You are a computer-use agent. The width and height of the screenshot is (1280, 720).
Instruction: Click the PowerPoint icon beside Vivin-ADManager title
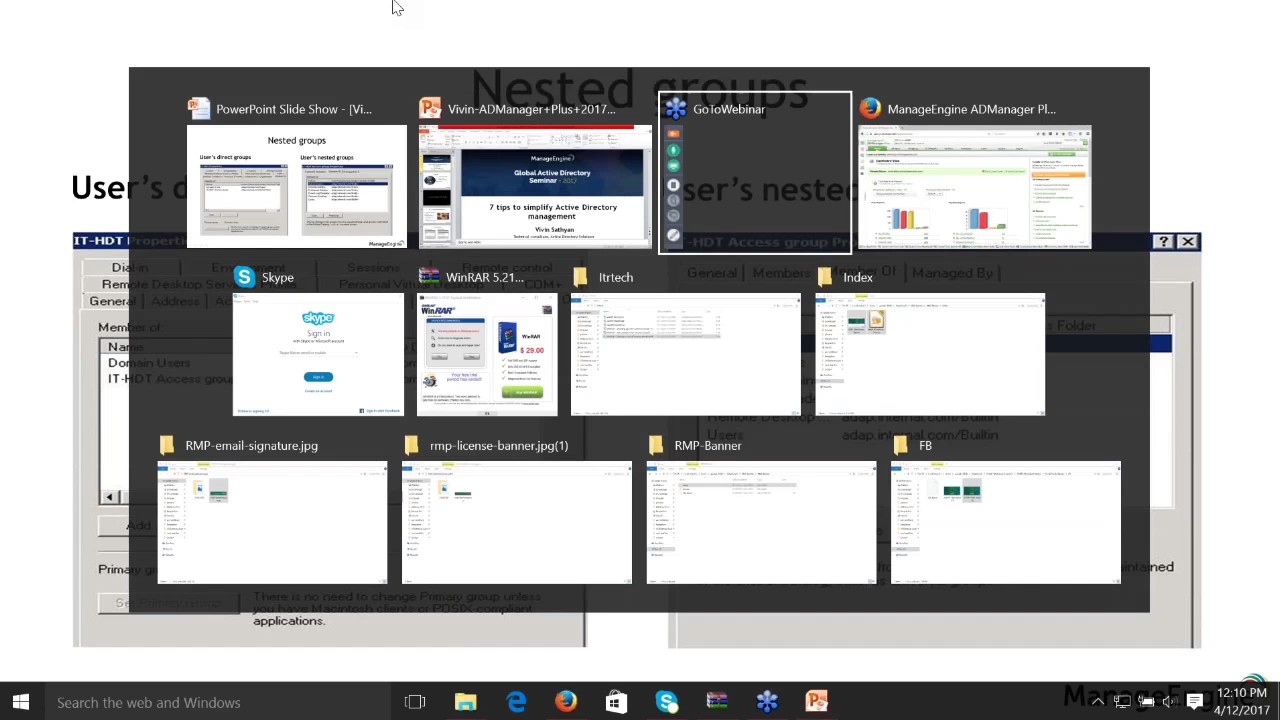[x=431, y=109]
